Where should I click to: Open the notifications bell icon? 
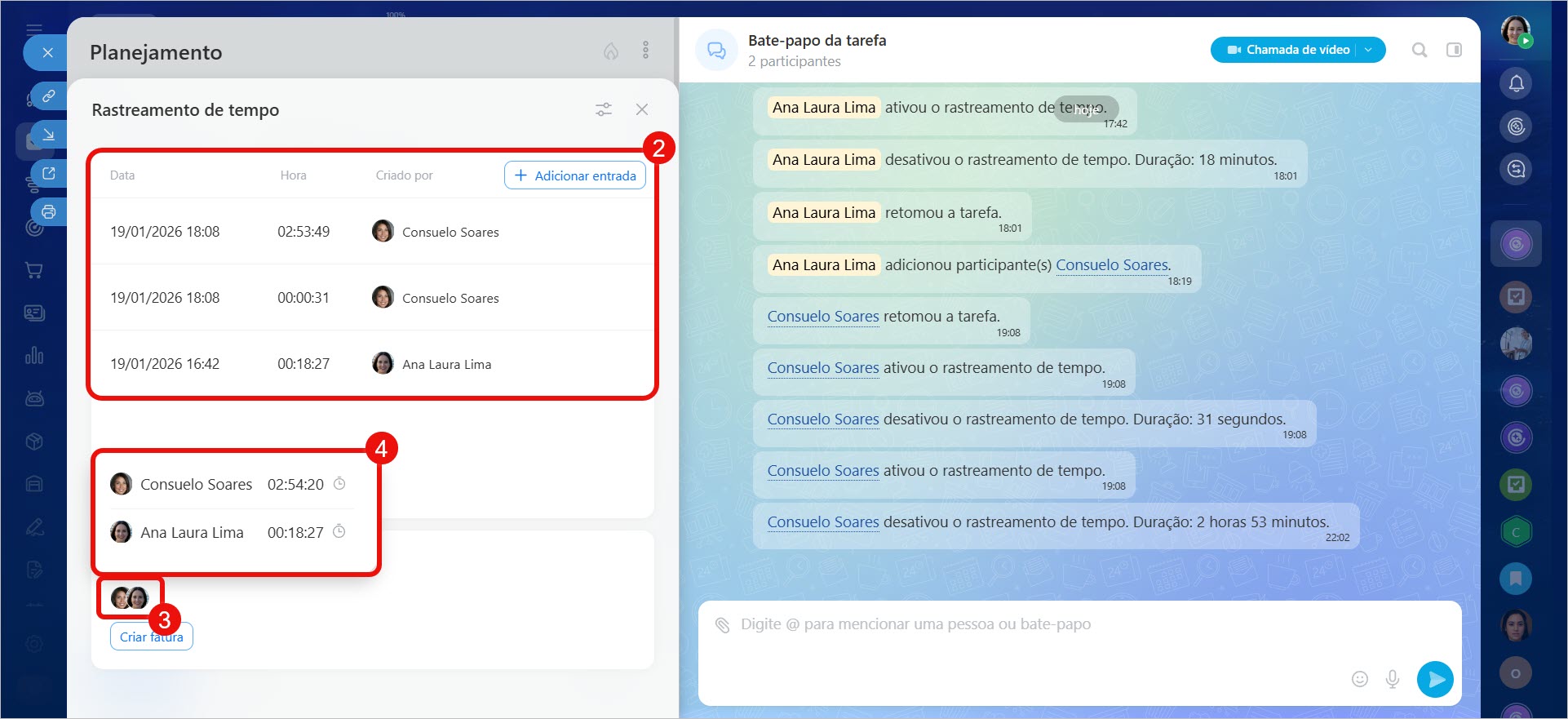1516,83
